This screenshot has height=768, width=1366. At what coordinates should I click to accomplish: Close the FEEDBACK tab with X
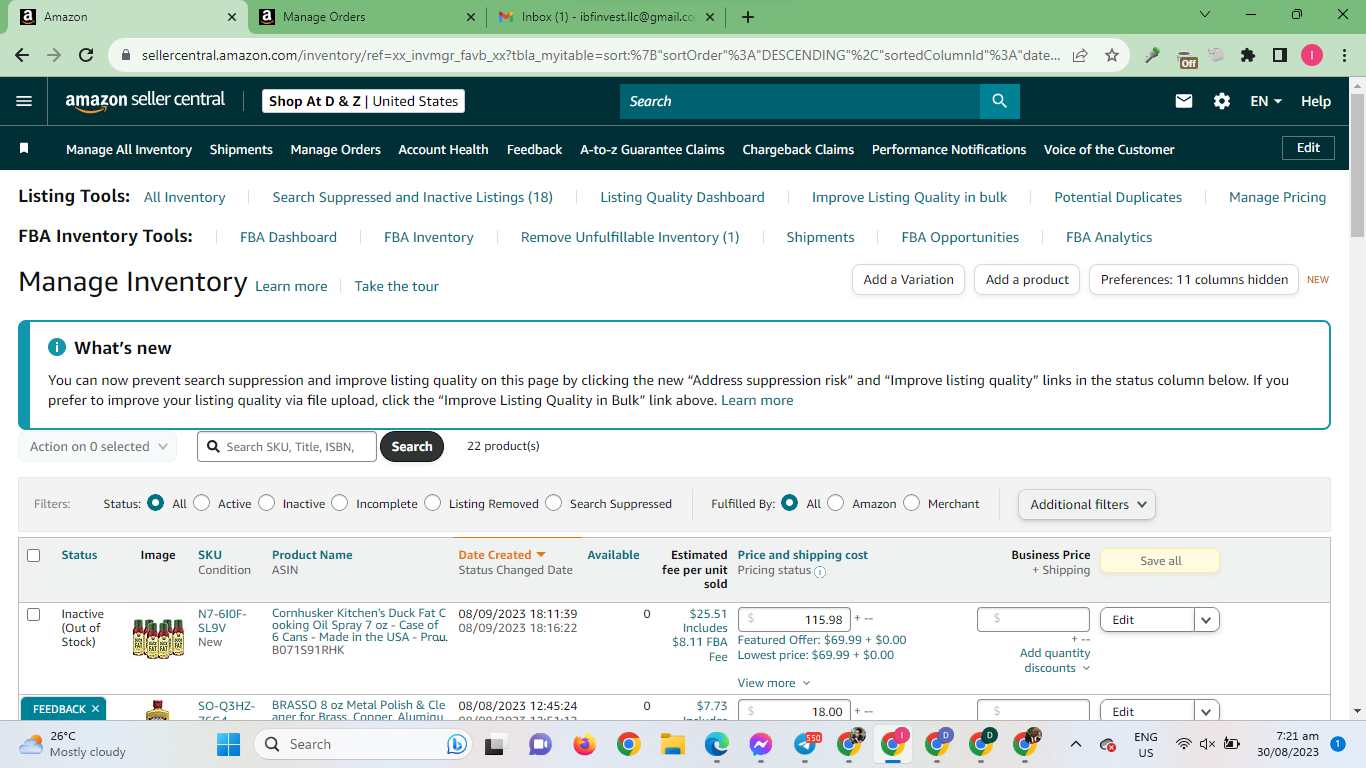click(95, 709)
